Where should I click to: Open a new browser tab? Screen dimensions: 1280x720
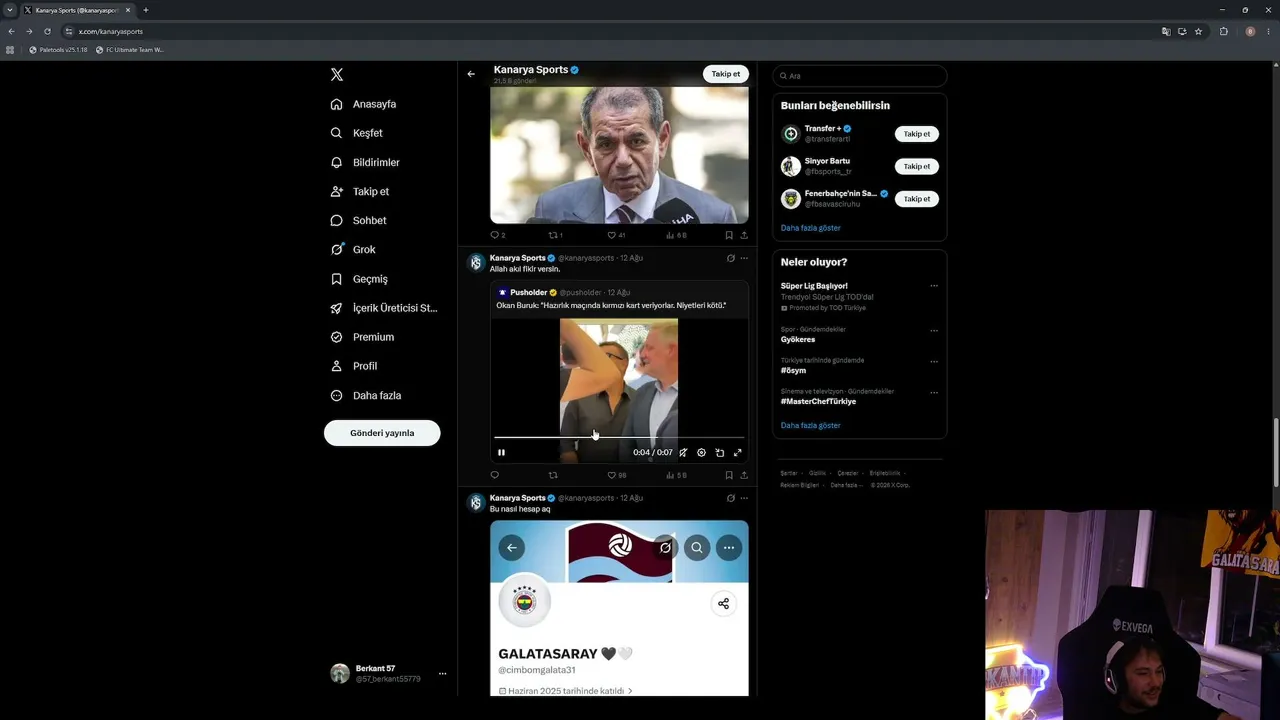point(146,10)
